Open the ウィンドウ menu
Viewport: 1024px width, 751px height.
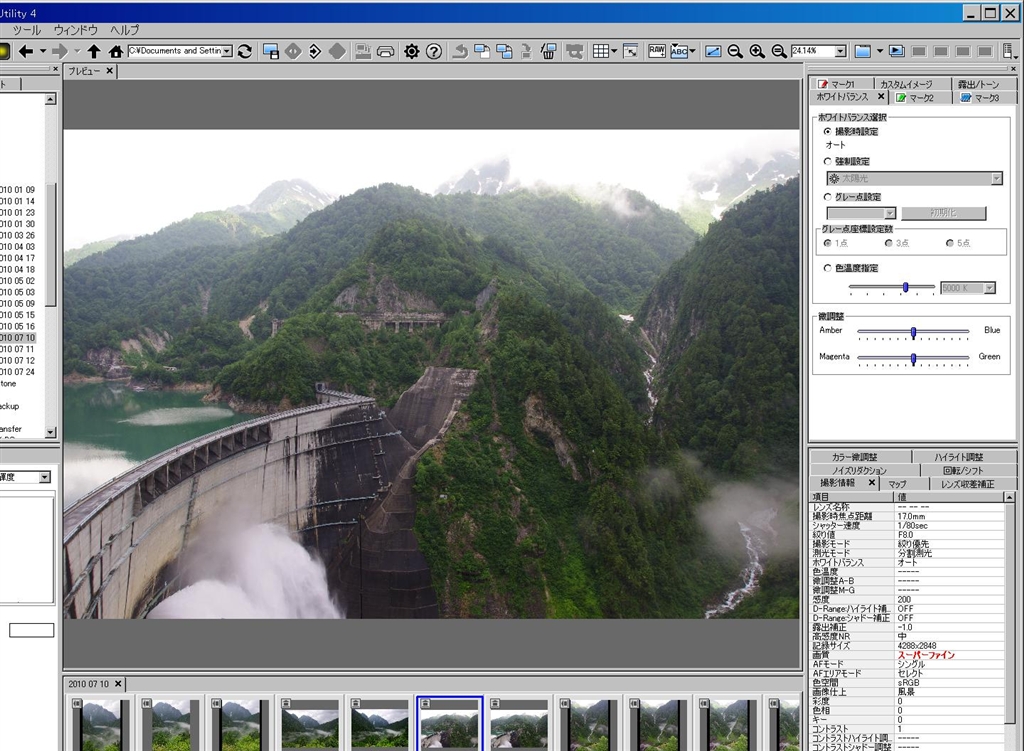pyautogui.click(x=75, y=30)
